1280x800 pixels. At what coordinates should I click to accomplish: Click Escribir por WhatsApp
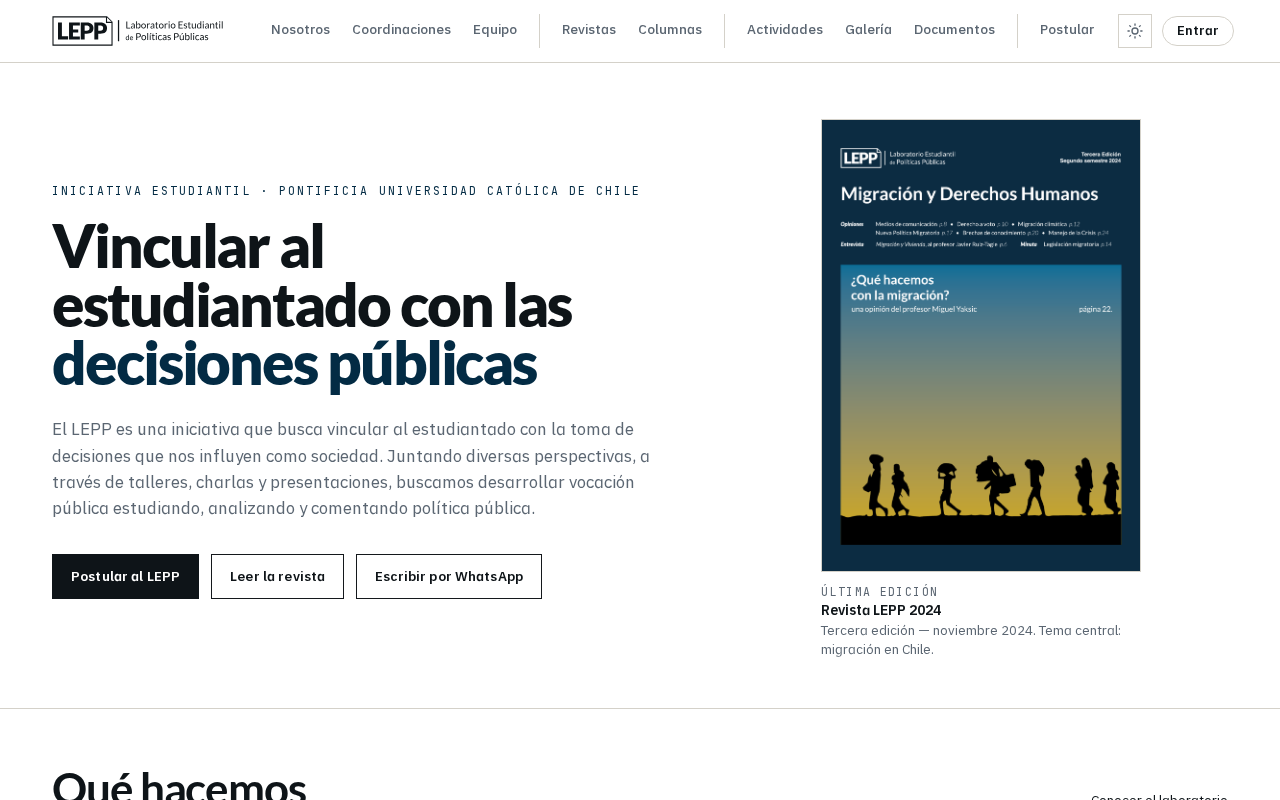[x=449, y=577]
